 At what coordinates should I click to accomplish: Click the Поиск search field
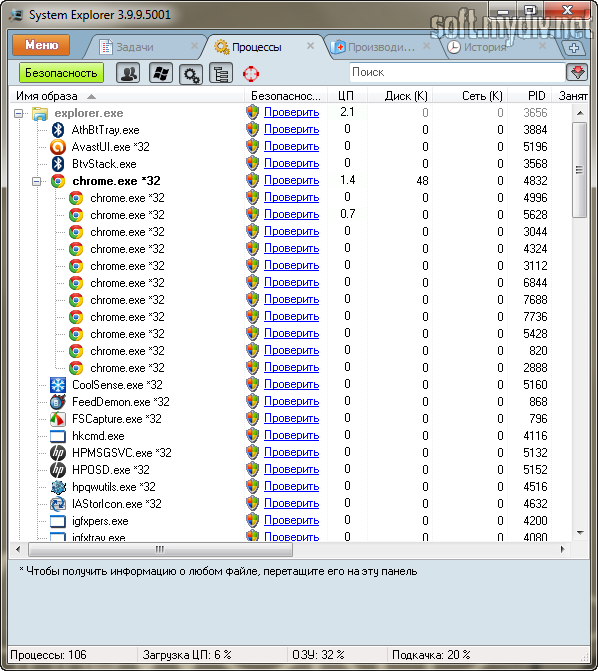457,72
